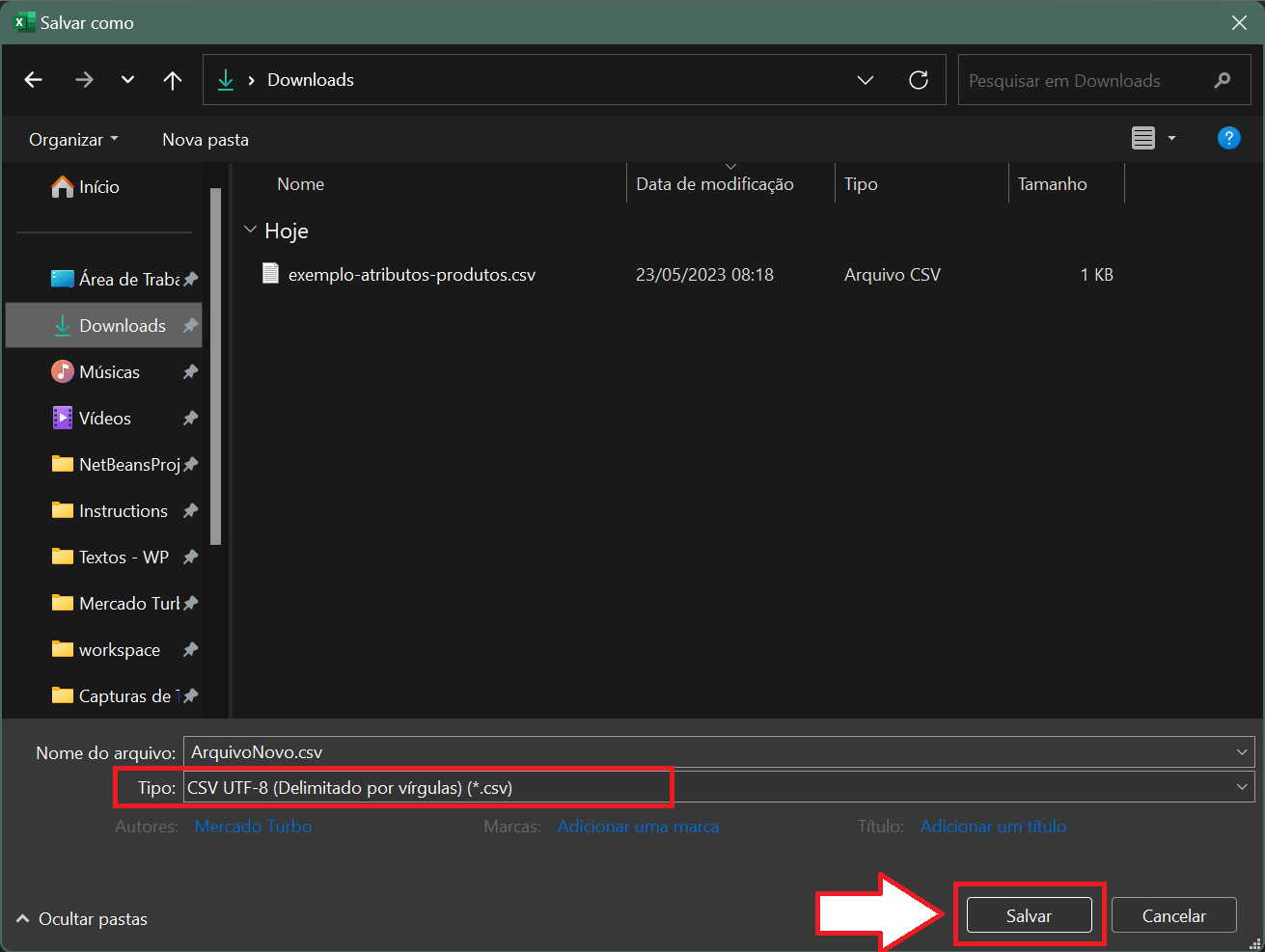Click the Salvar button
The width and height of the screenshot is (1265, 952).
pos(1029,914)
